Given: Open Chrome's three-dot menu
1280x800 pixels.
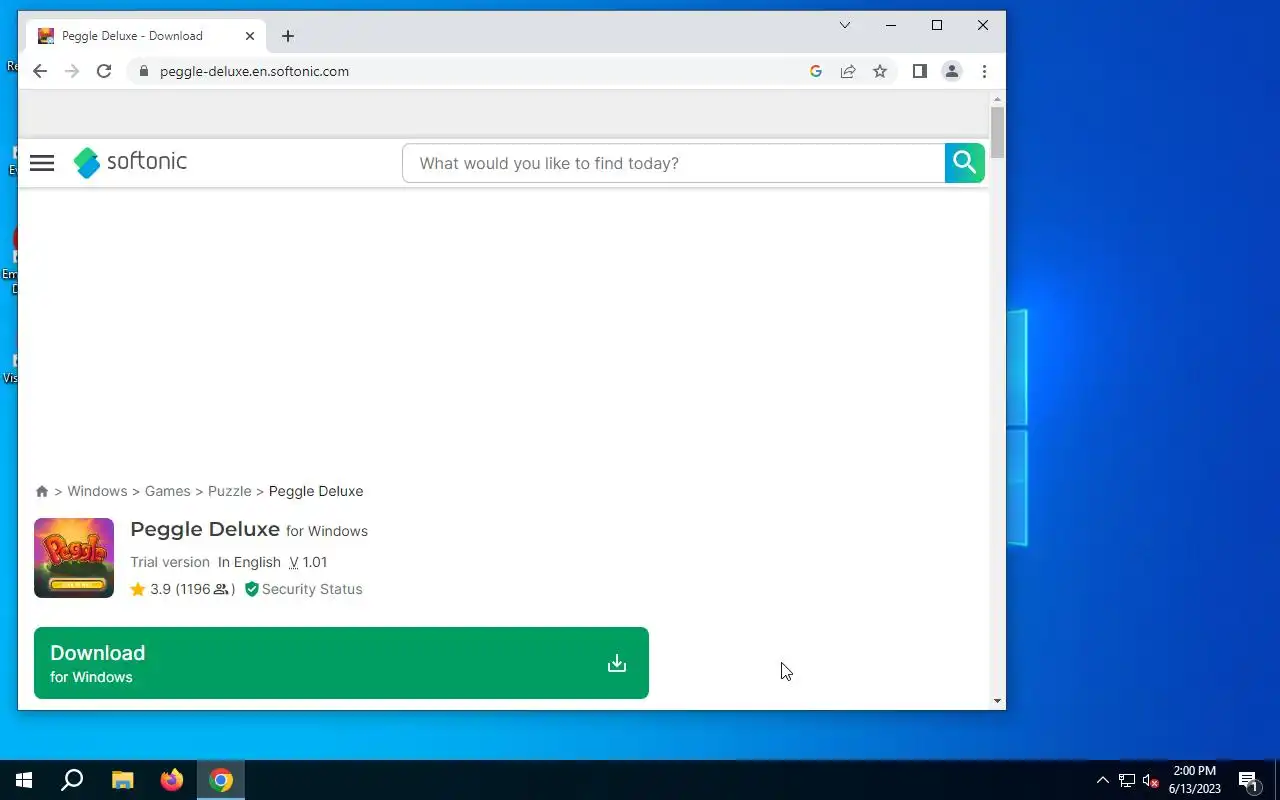Looking at the screenshot, I should pyautogui.click(x=984, y=71).
